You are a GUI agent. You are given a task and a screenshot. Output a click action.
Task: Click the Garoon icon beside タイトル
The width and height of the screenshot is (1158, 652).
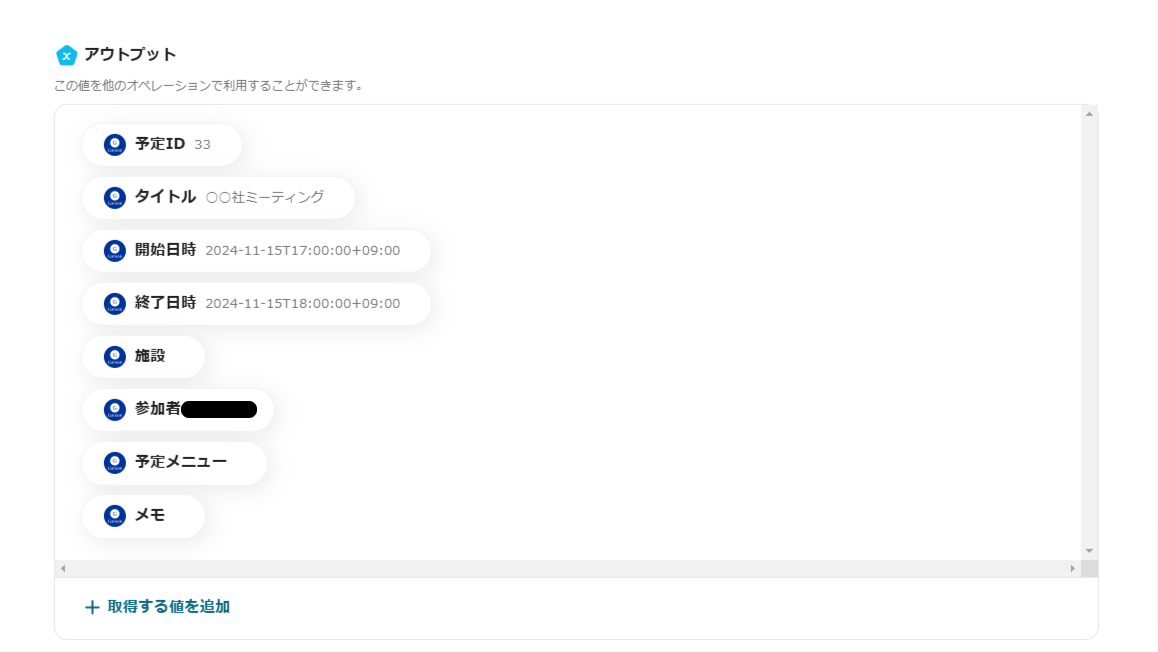coord(114,198)
